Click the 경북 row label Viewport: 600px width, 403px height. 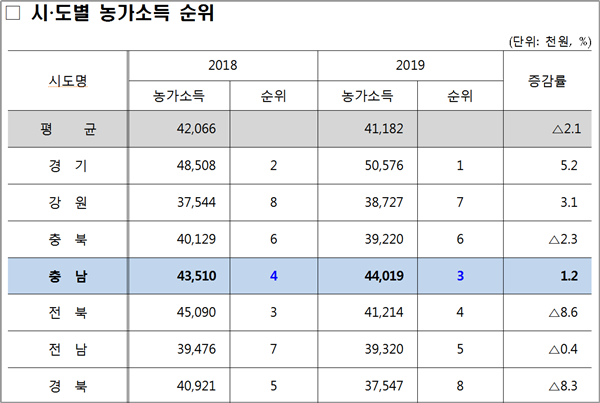68,386
